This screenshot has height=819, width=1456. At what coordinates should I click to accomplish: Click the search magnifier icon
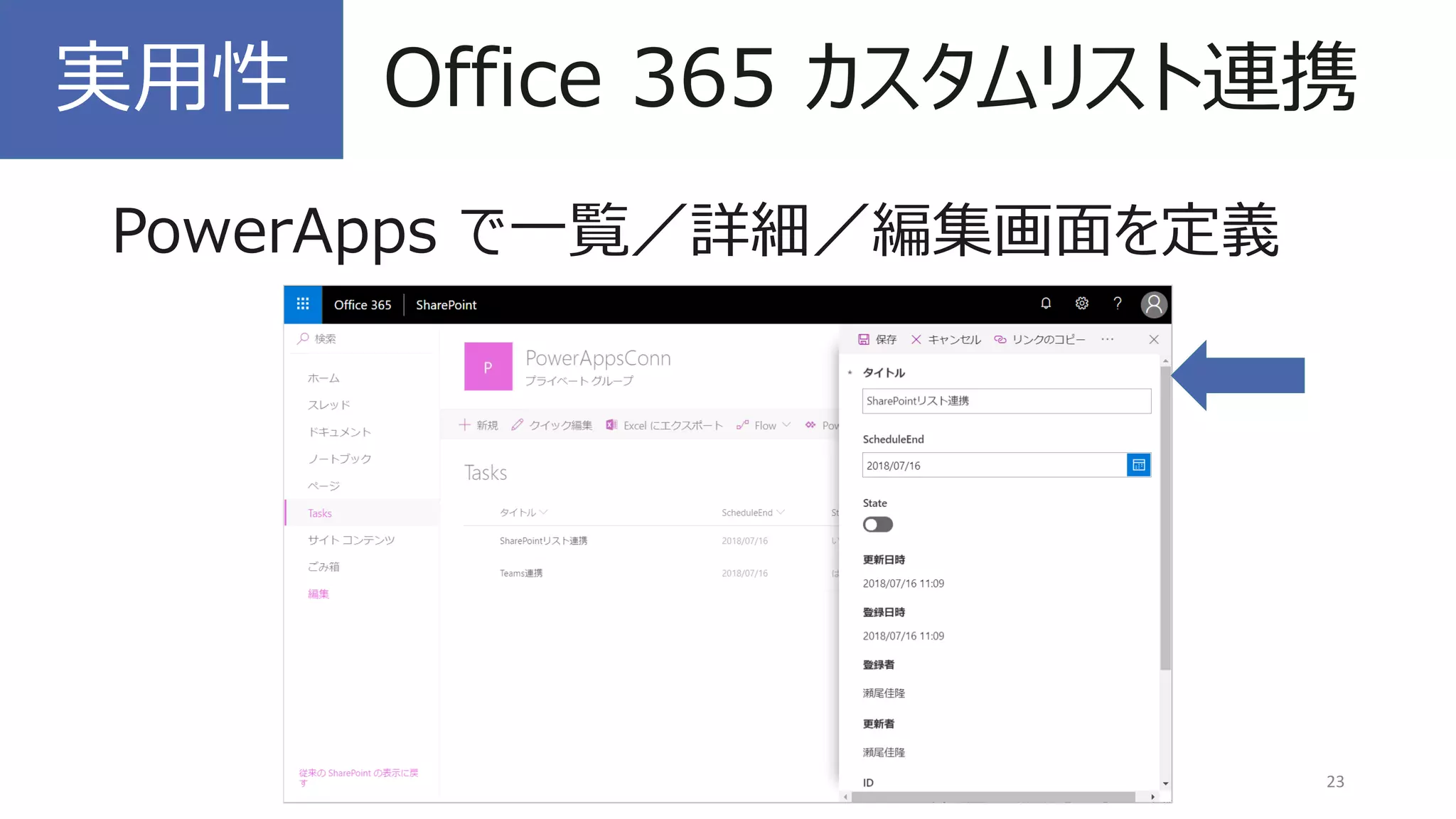[304, 338]
